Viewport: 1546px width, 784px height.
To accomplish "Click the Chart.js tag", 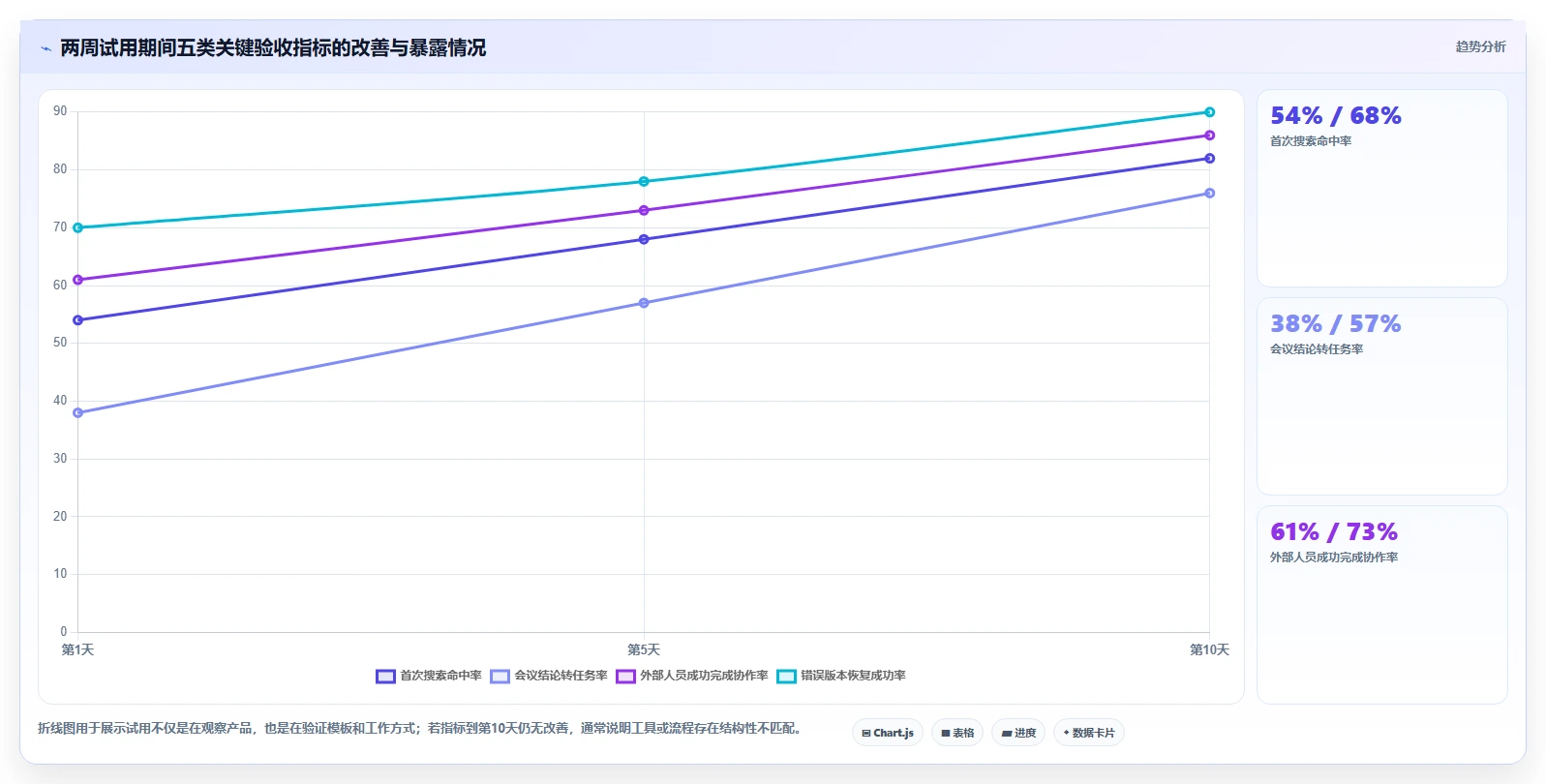I will 888,733.
